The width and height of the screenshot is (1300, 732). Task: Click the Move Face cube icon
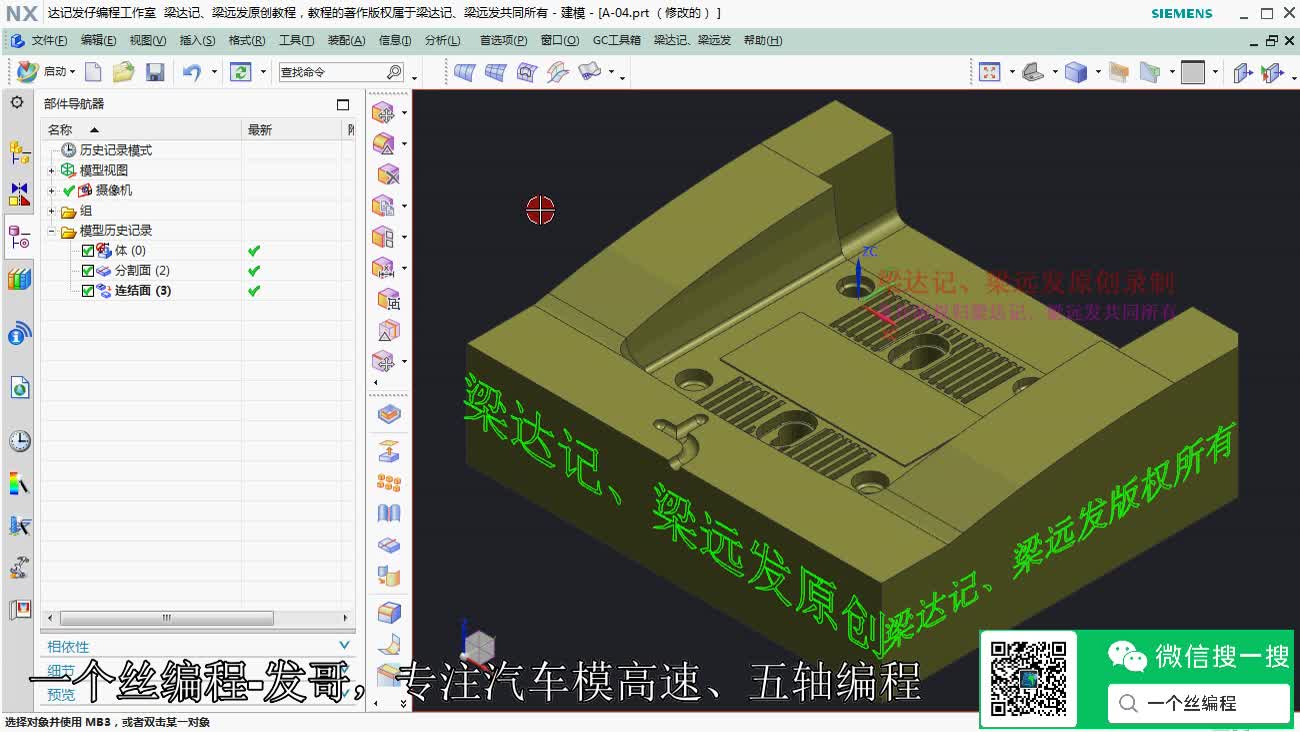pyautogui.click(x=385, y=113)
